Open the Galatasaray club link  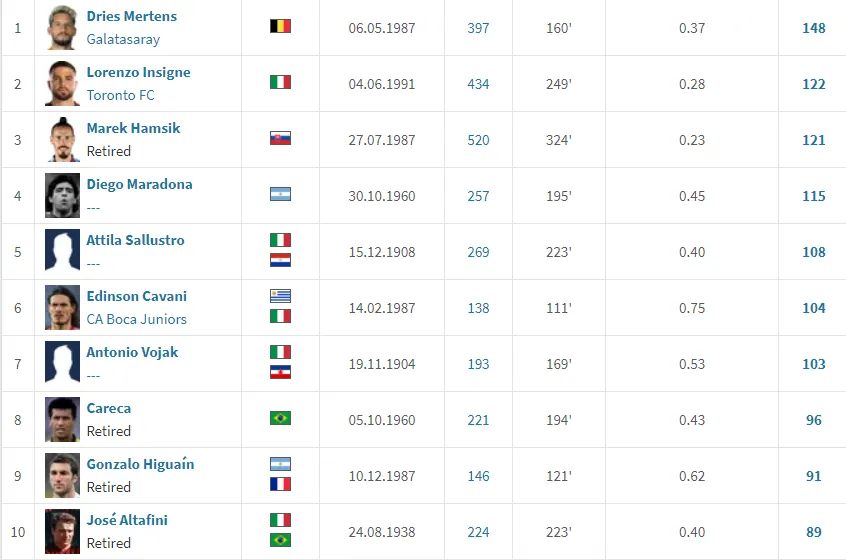click(123, 39)
